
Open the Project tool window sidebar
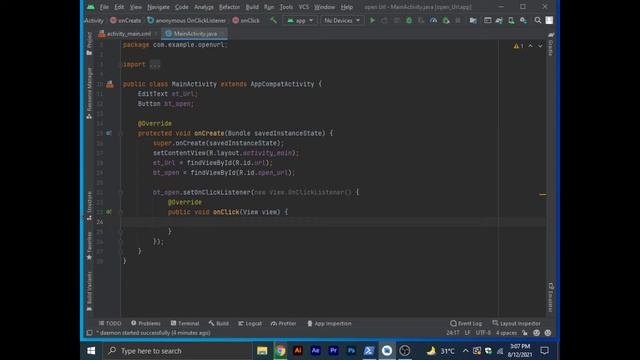point(89,44)
